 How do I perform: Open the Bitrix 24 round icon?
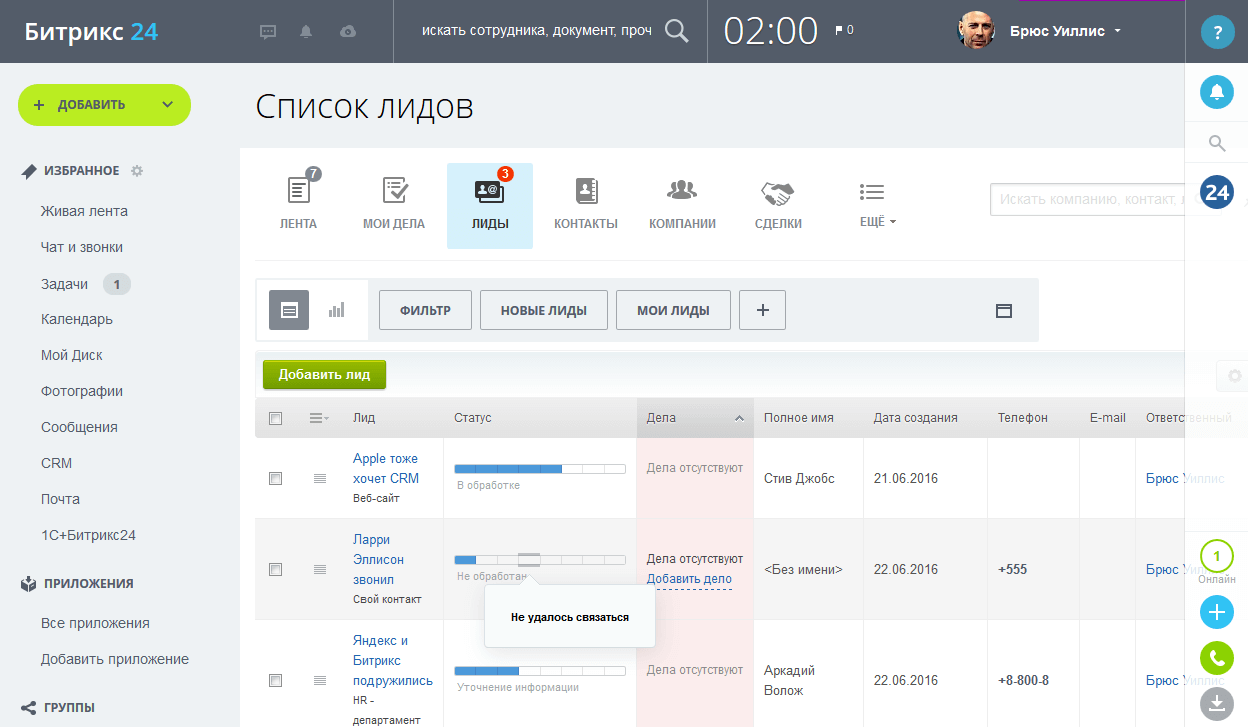(x=1217, y=192)
